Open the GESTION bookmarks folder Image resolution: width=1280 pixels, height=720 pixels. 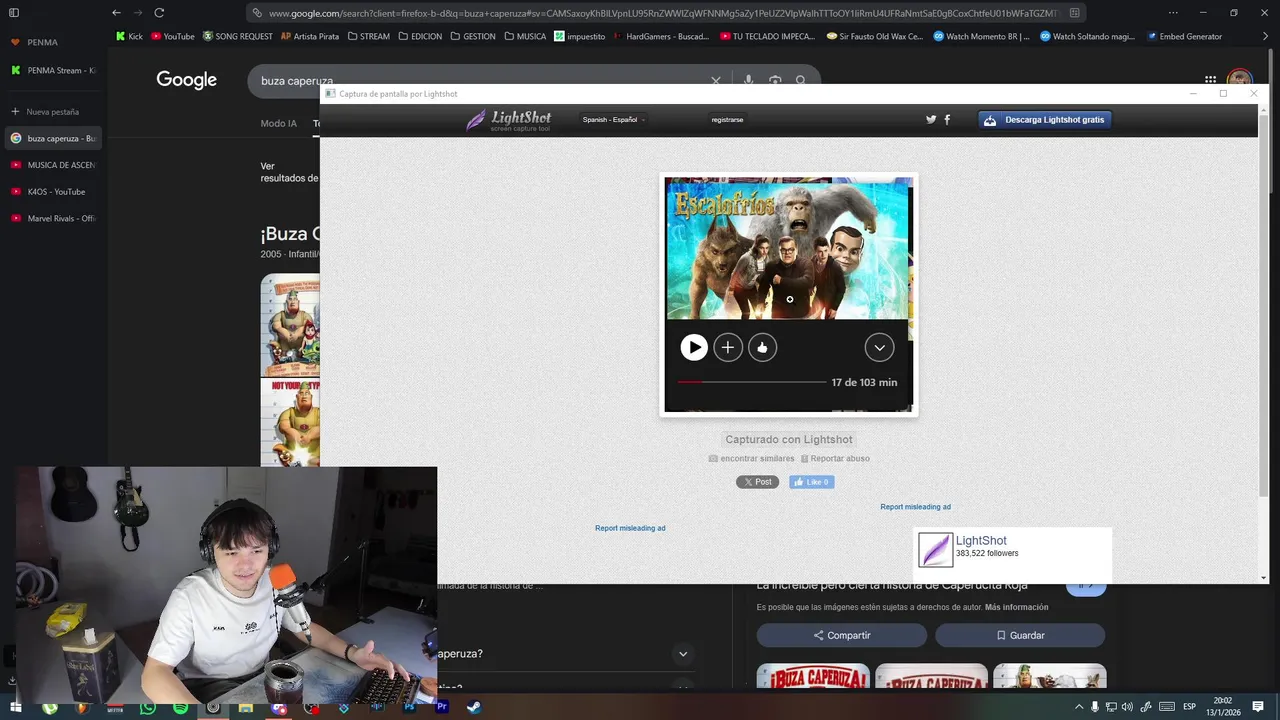473,36
